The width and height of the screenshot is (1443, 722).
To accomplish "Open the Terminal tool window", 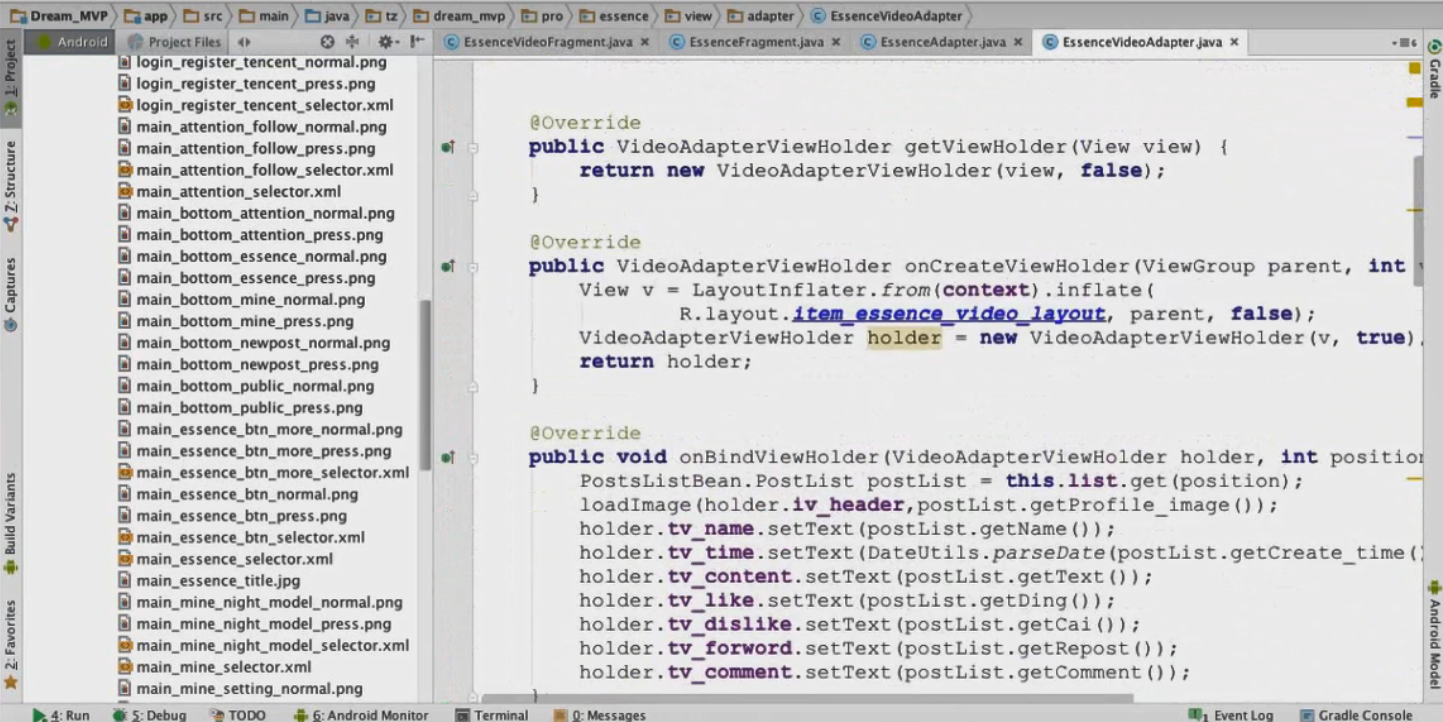I will tap(491, 715).
